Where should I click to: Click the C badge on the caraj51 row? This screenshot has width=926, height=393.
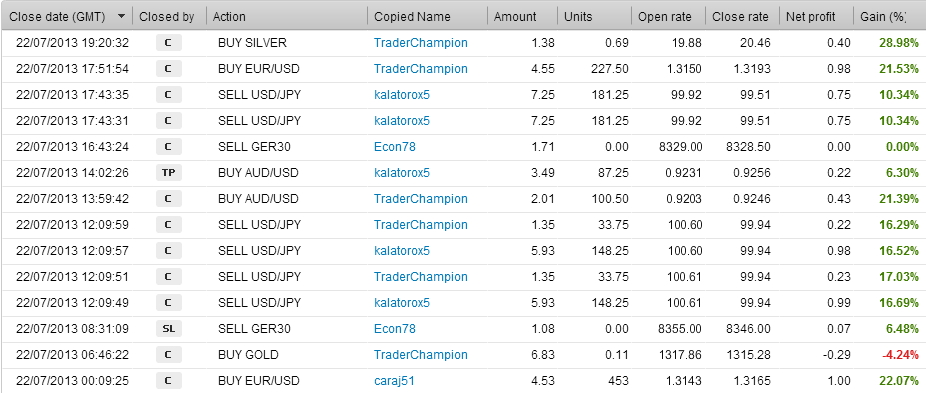point(168,381)
